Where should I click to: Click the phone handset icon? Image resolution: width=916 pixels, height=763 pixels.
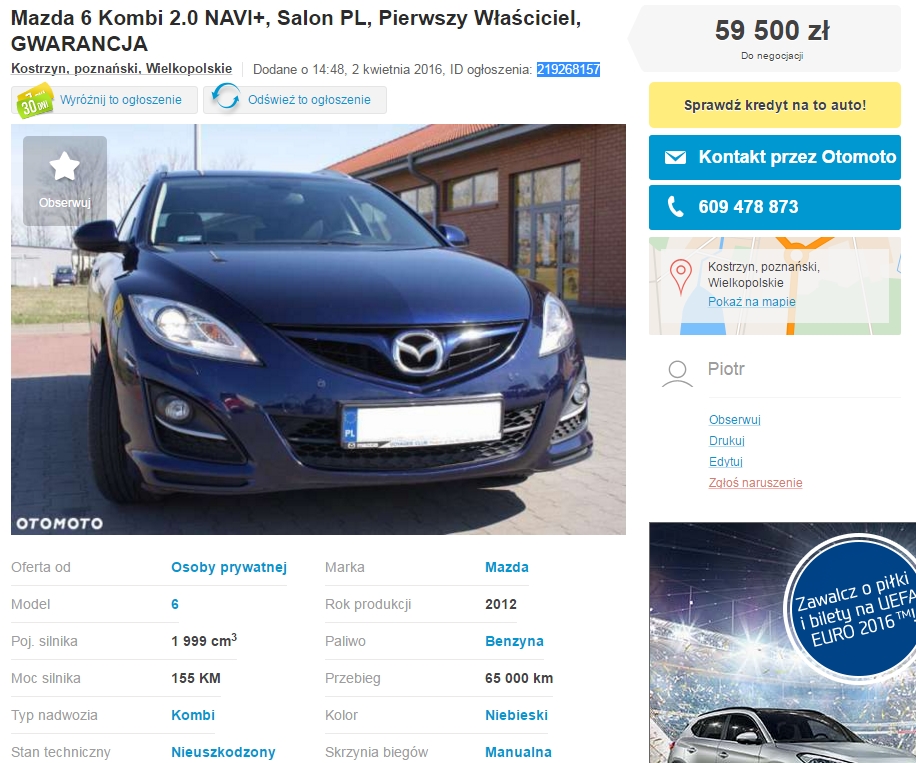[x=675, y=207]
